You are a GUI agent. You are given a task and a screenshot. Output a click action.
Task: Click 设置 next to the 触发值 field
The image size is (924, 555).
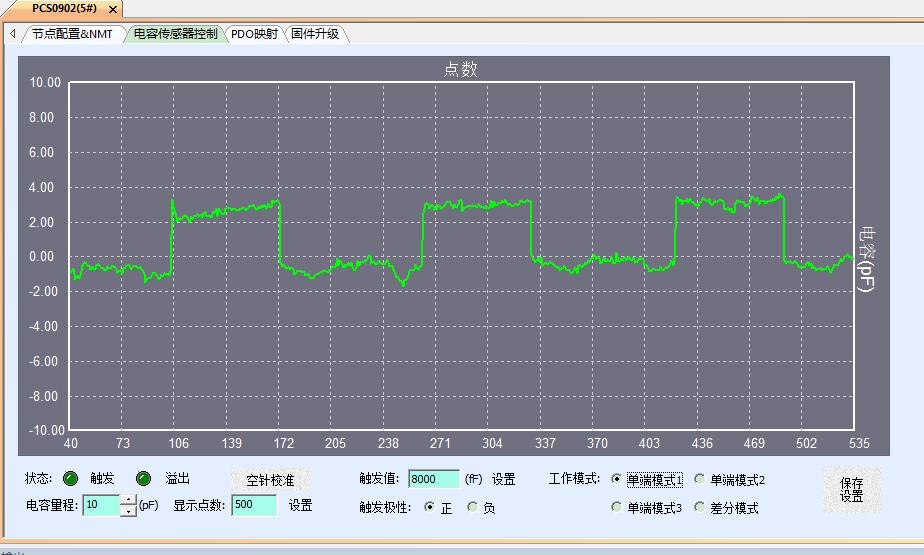[503, 480]
